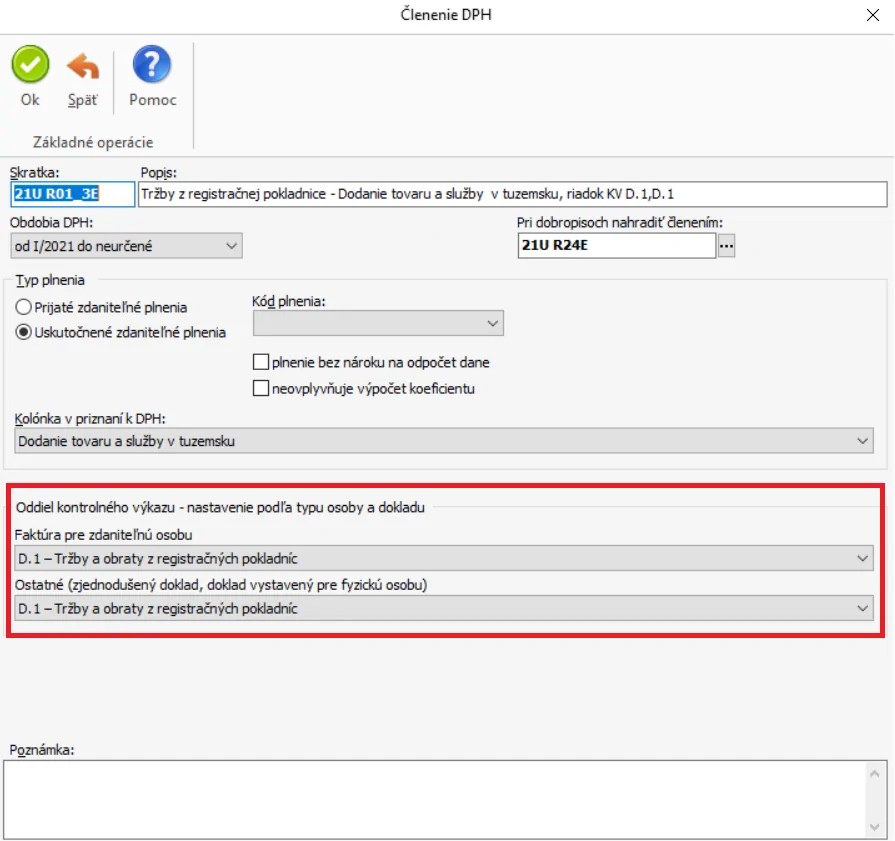Click inside the Poznámka text area
Image resolution: width=895 pixels, height=841 pixels.
pyautogui.click(x=435, y=799)
